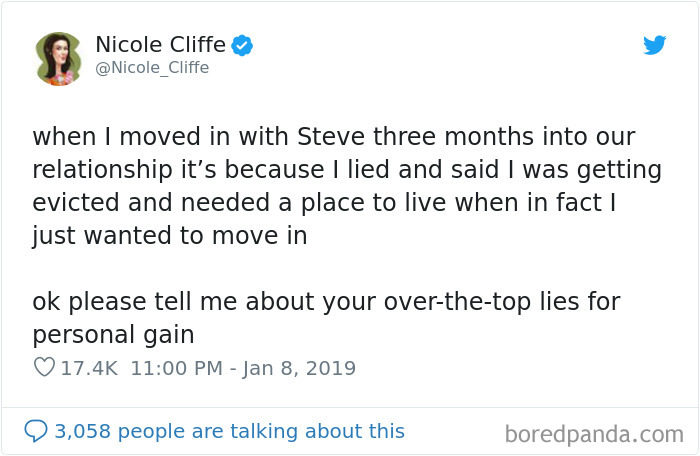Image resolution: width=700 pixels, height=456 pixels.
Task: Click the word "Steve" in the tweet
Action: [331, 136]
